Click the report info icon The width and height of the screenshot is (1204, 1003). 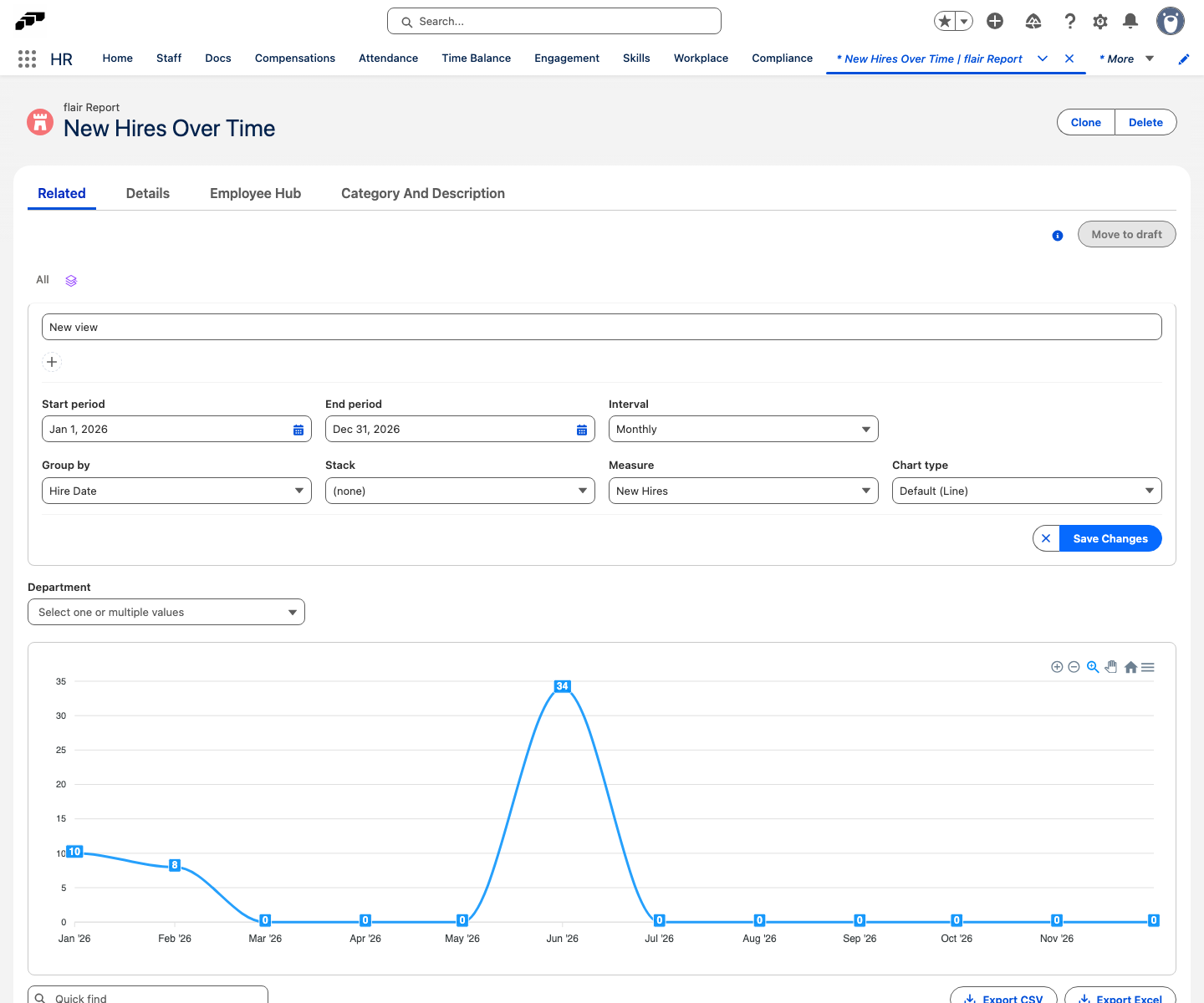1058,236
